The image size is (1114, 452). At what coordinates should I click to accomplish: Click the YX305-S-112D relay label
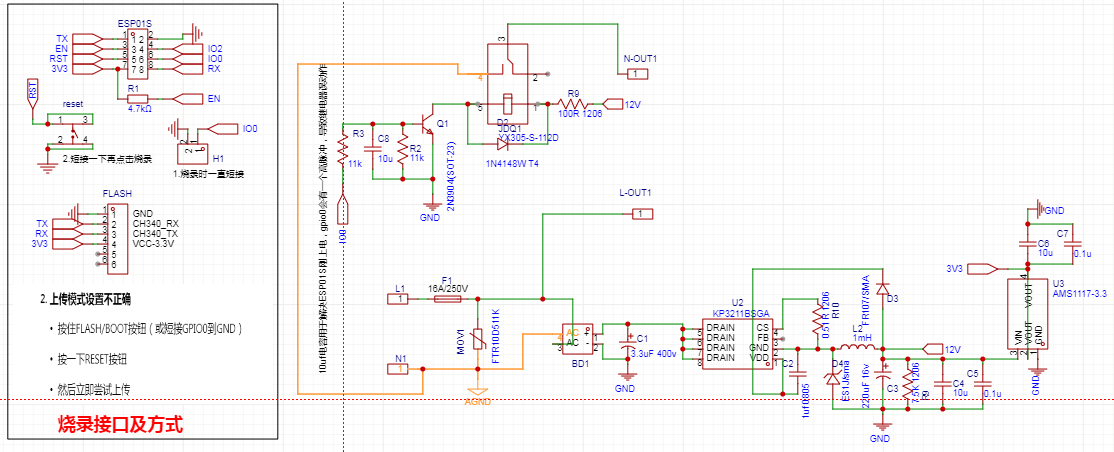528,137
